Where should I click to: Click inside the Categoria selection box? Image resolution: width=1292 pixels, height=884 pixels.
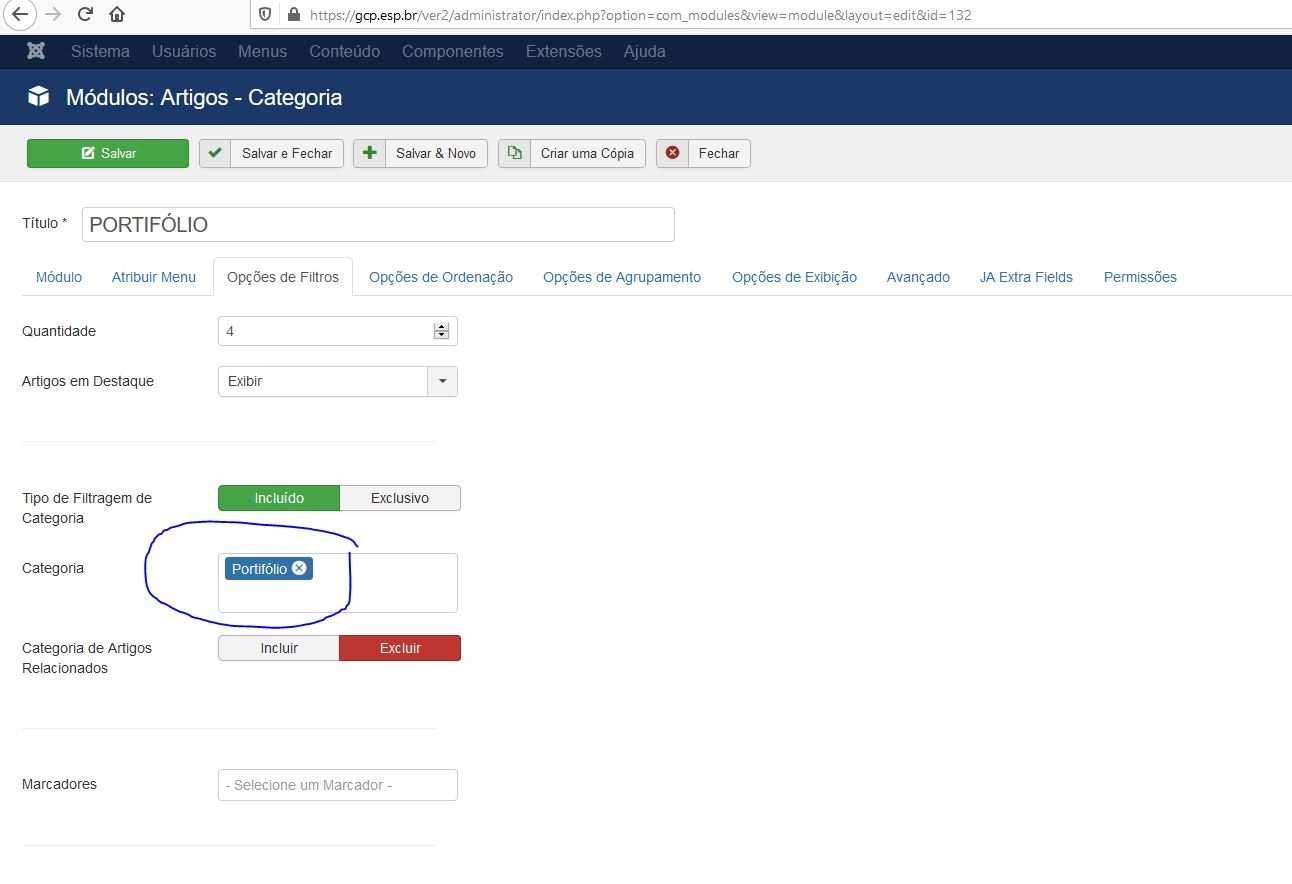pyautogui.click(x=338, y=583)
